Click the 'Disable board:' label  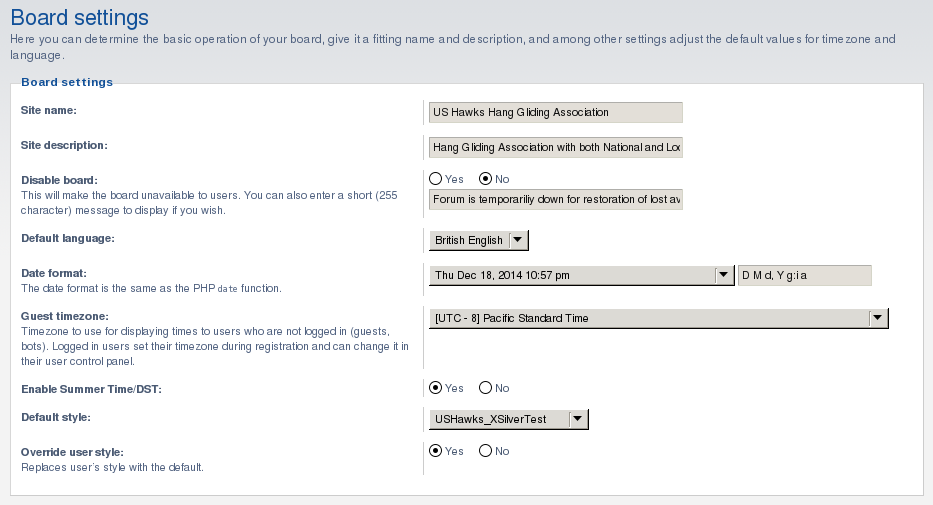[x=60, y=180]
